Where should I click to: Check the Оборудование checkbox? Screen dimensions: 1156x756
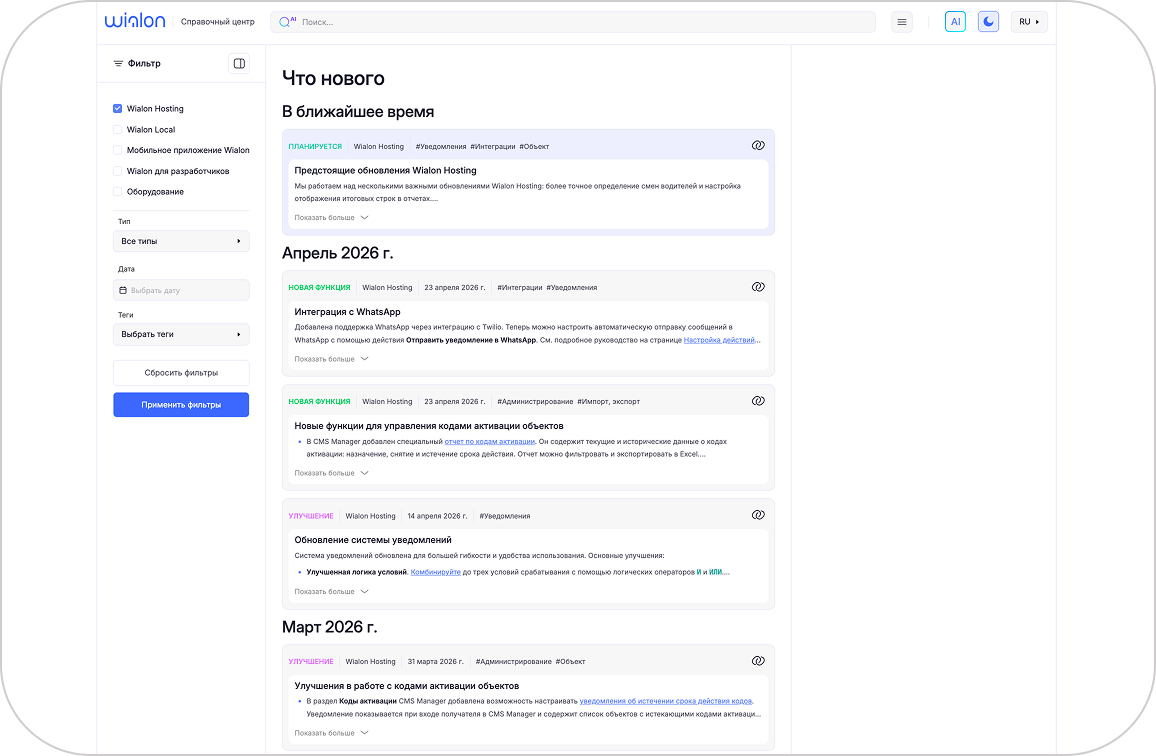[x=117, y=191]
